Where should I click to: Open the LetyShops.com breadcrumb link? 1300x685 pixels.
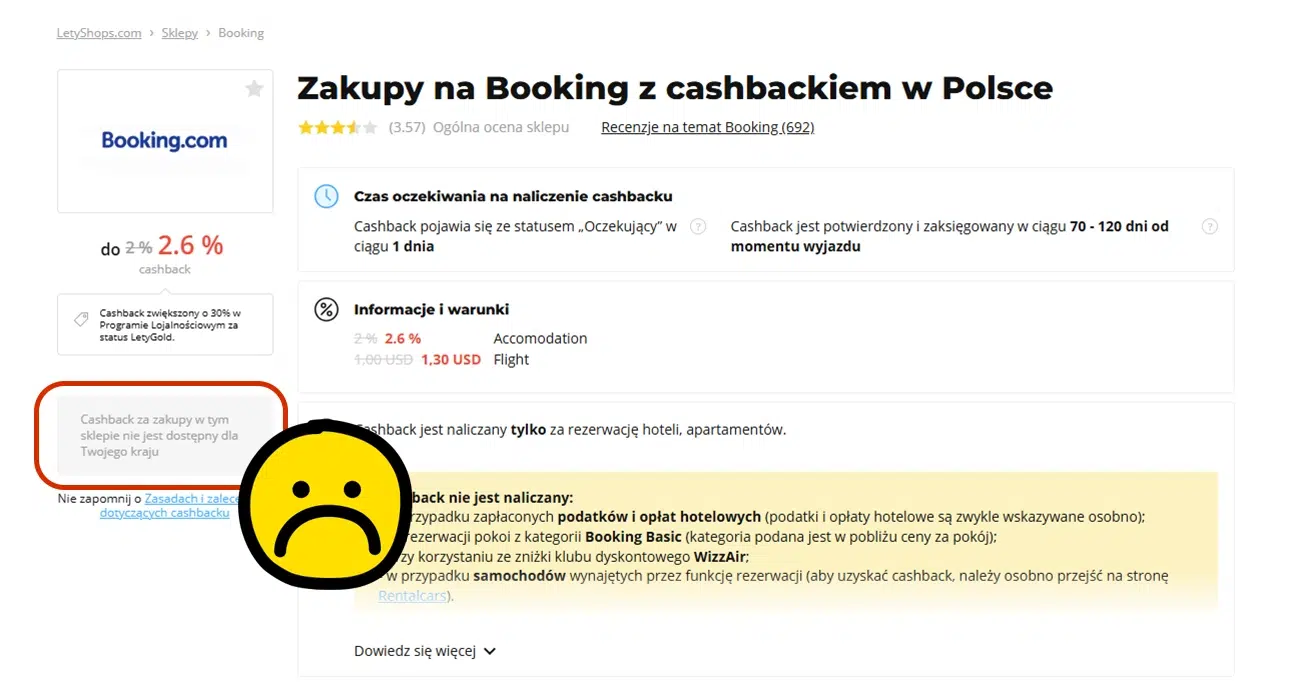98,32
